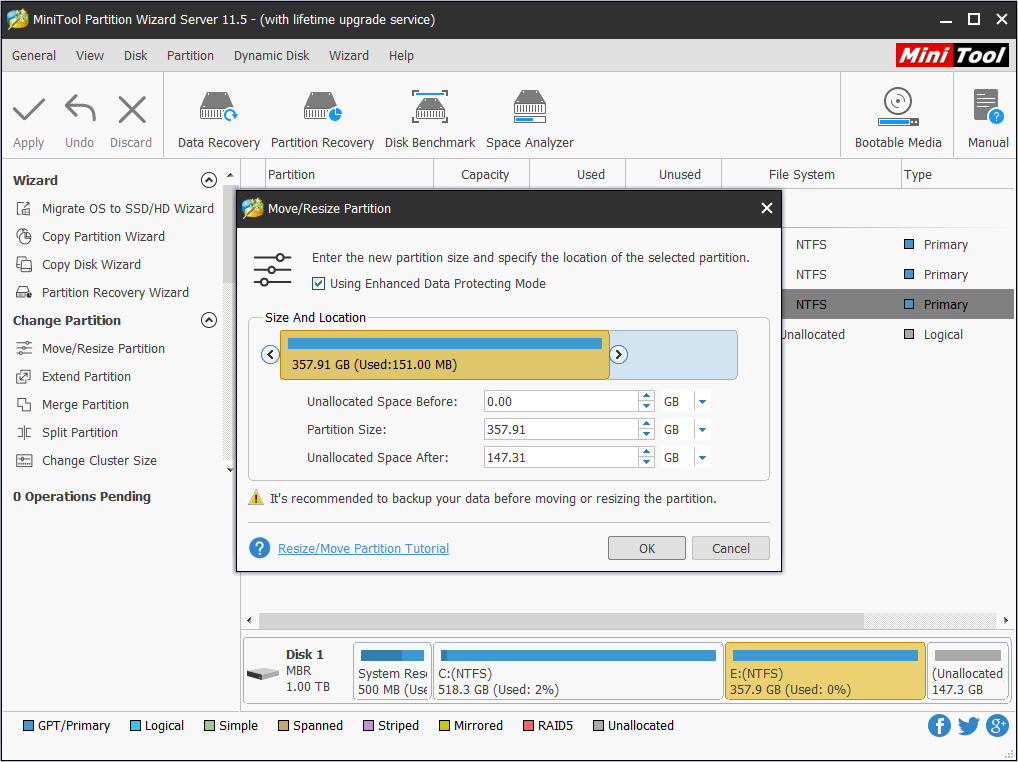The width and height of the screenshot is (1018, 762).
Task: Open unit dropdown for Unallocated Space Before
Action: point(702,402)
